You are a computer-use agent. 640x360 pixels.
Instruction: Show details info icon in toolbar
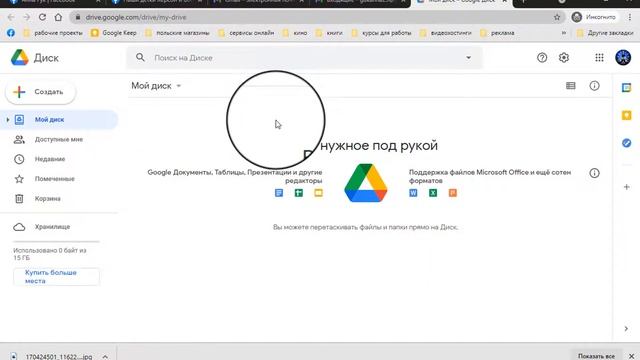point(594,86)
